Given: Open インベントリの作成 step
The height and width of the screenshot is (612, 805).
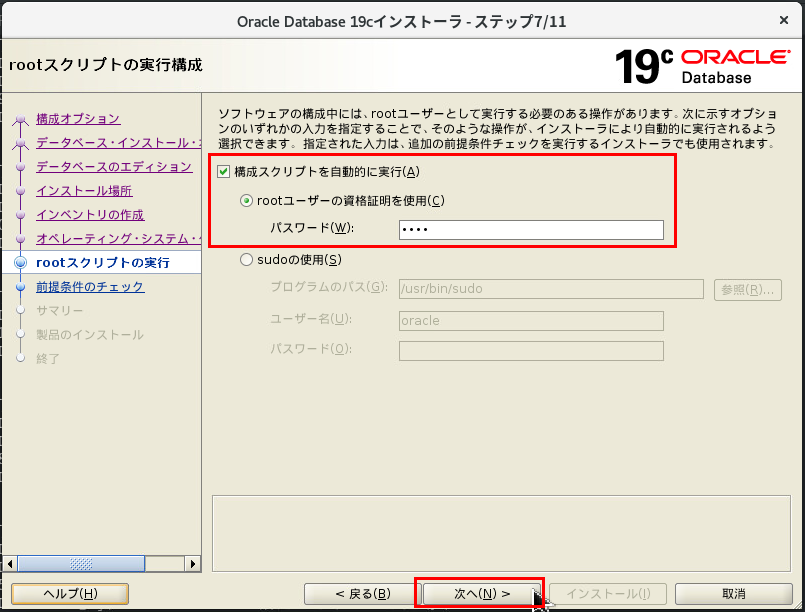Looking at the screenshot, I should pyautogui.click(x=90, y=215).
